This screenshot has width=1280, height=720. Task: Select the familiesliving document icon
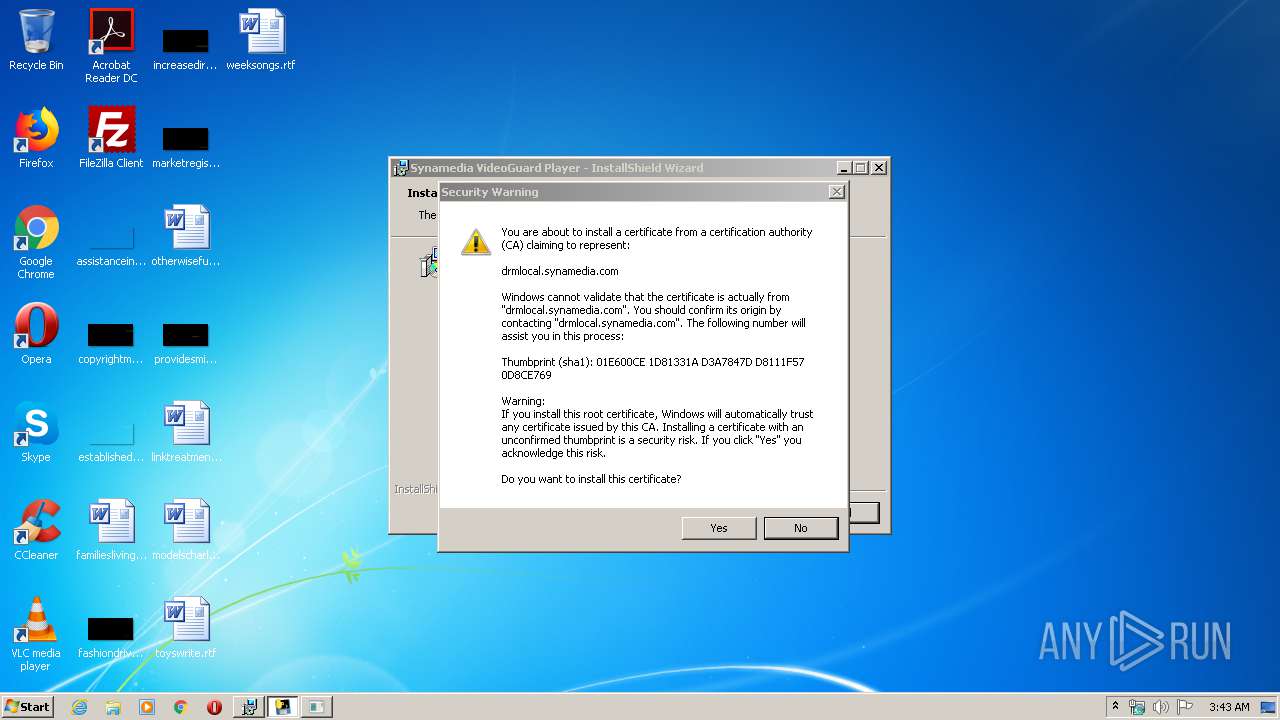[111, 530]
